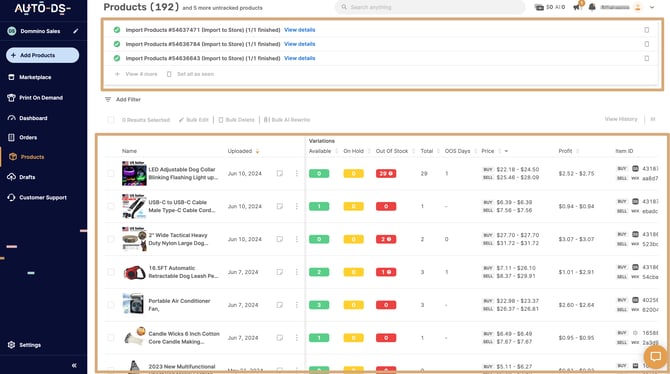The width and height of the screenshot is (670, 374).
Task: Select LED Adjustable Dog Collar checkbox
Action: [111, 174]
